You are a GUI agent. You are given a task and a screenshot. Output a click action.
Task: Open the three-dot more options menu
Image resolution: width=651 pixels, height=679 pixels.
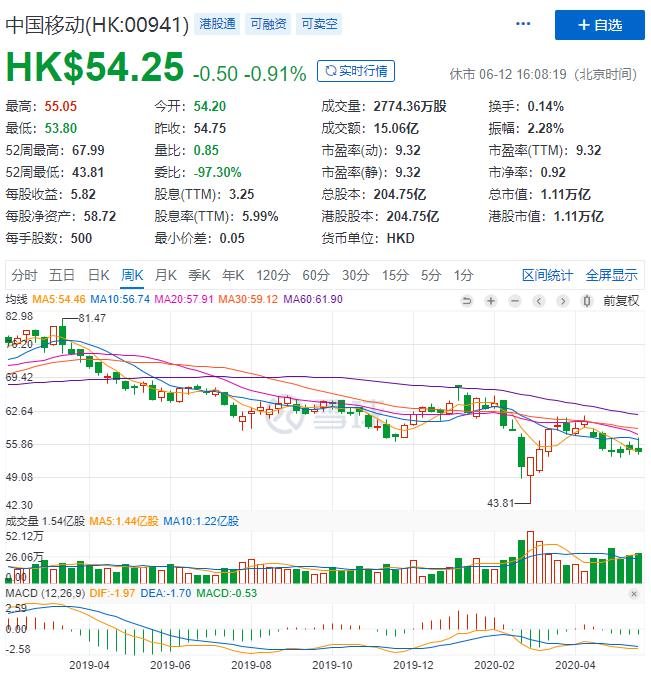[523, 24]
